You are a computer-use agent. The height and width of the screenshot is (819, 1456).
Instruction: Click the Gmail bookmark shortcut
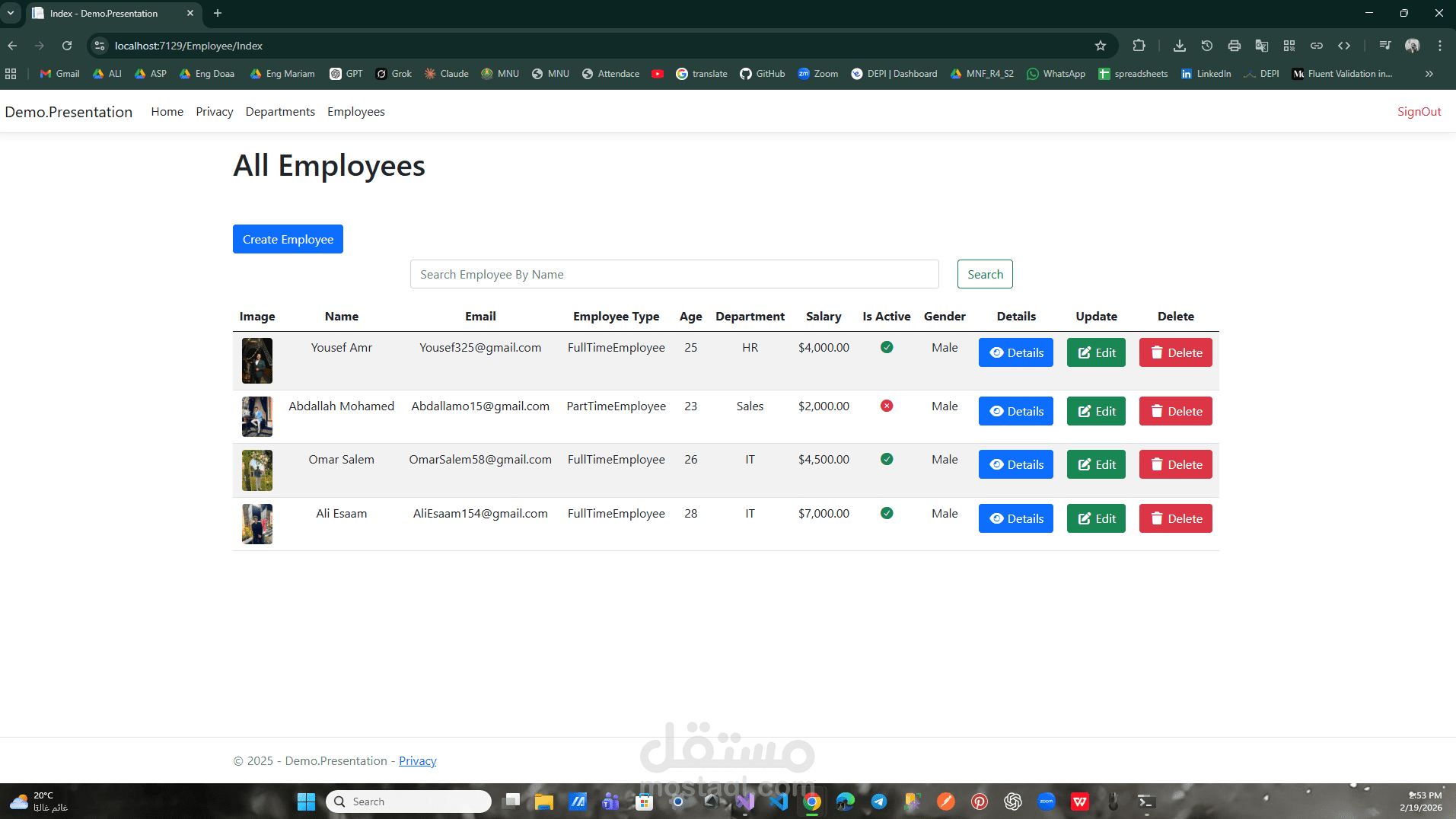point(58,73)
